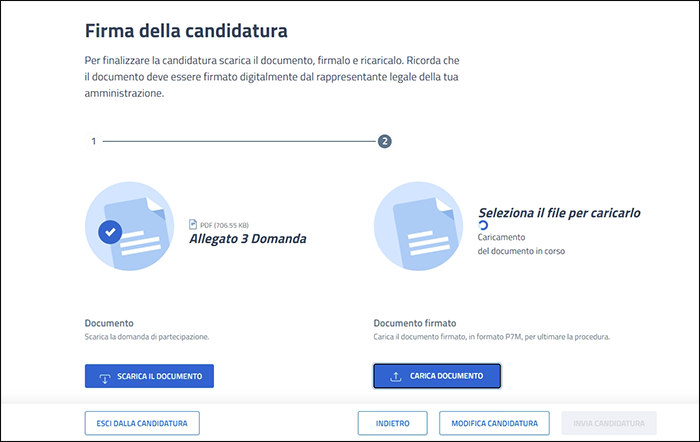Image resolution: width=700 pixels, height=442 pixels.
Task: Click Esci dalla candidatura button
Action: [142, 423]
